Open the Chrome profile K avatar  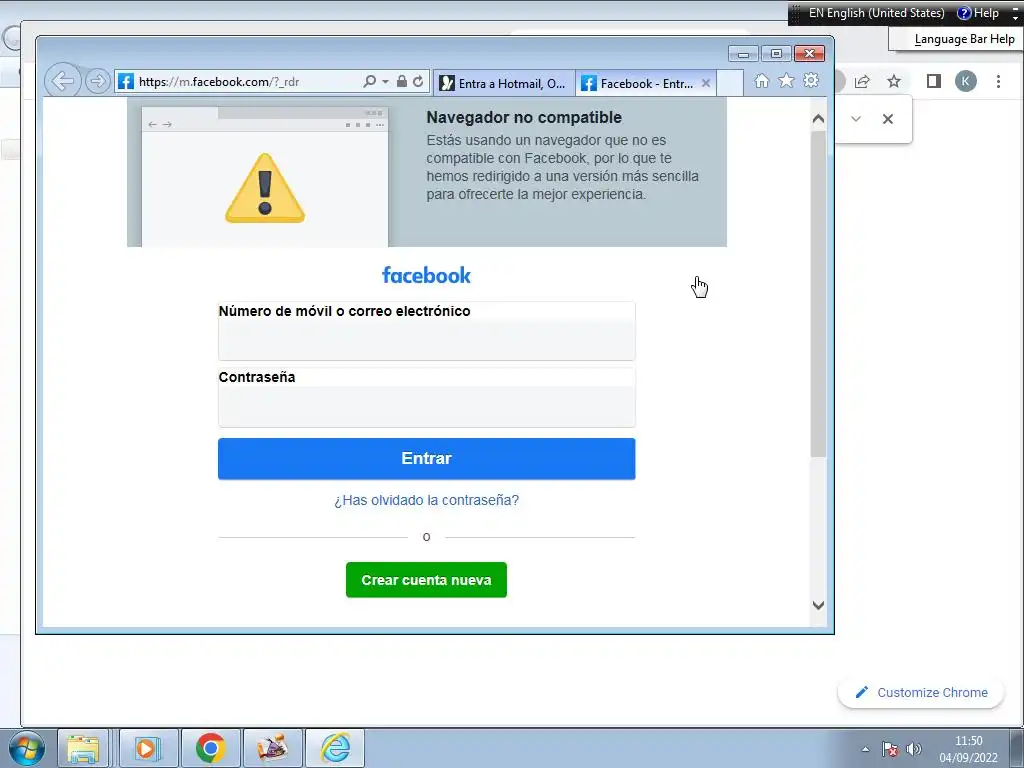[966, 81]
